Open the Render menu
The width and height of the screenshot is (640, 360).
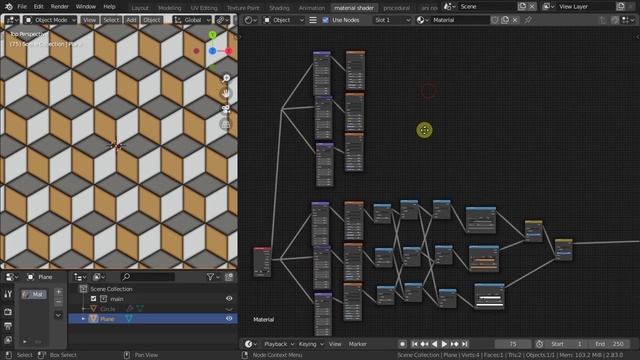pyautogui.click(x=60, y=7)
